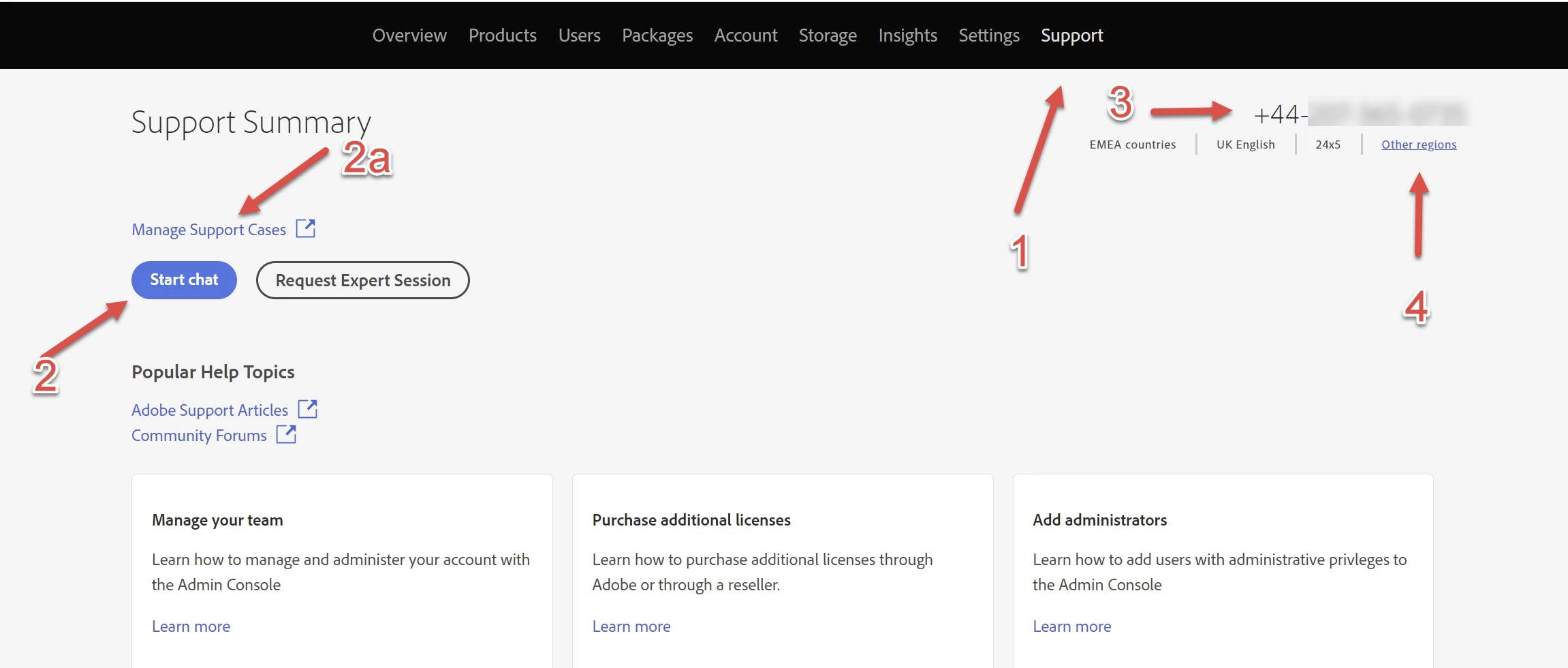Viewport: 1568px width, 668px height.
Task: Open the Account tab
Action: pos(746,35)
